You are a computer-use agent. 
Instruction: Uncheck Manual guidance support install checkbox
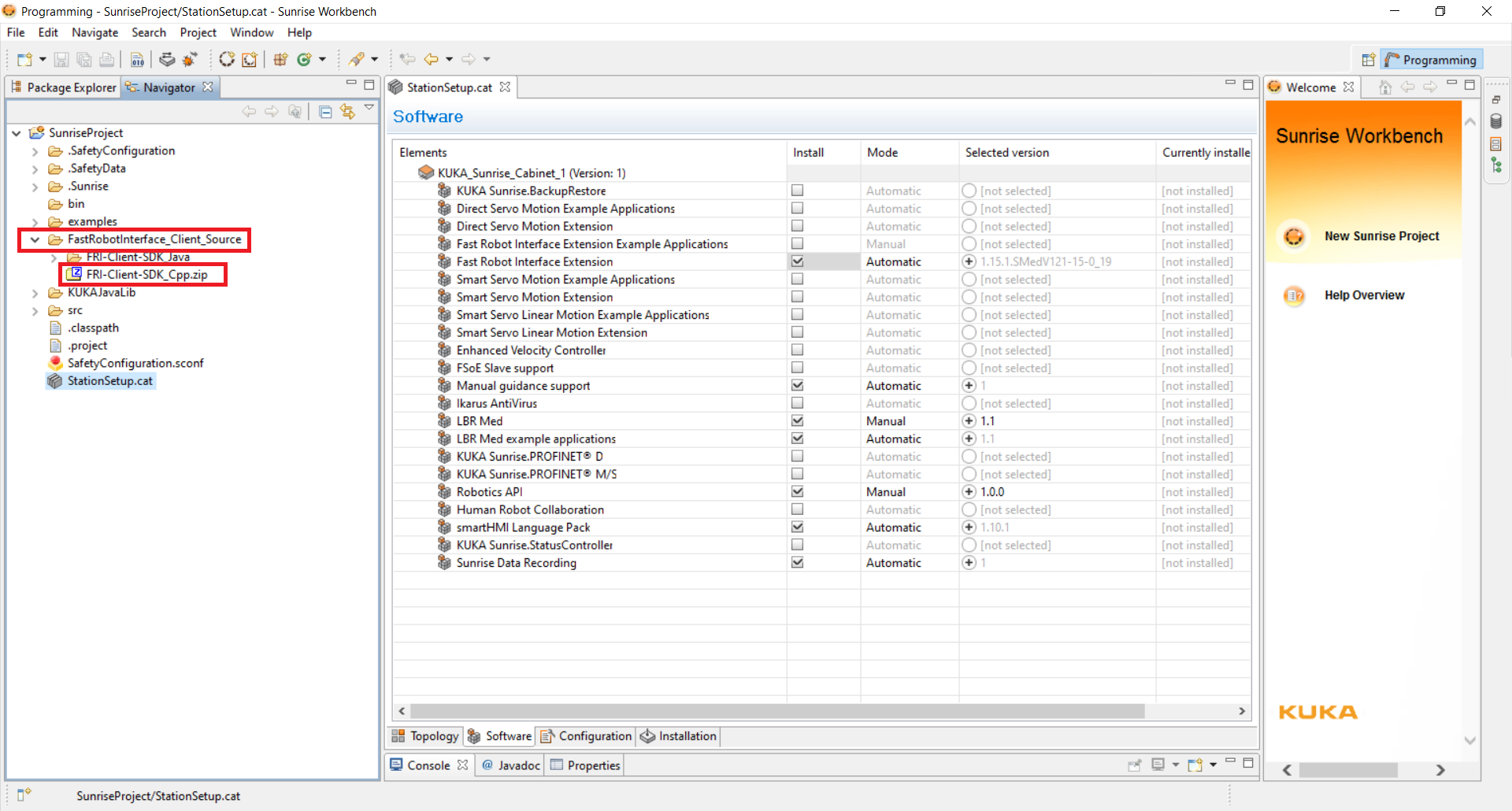click(x=798, y=386)
